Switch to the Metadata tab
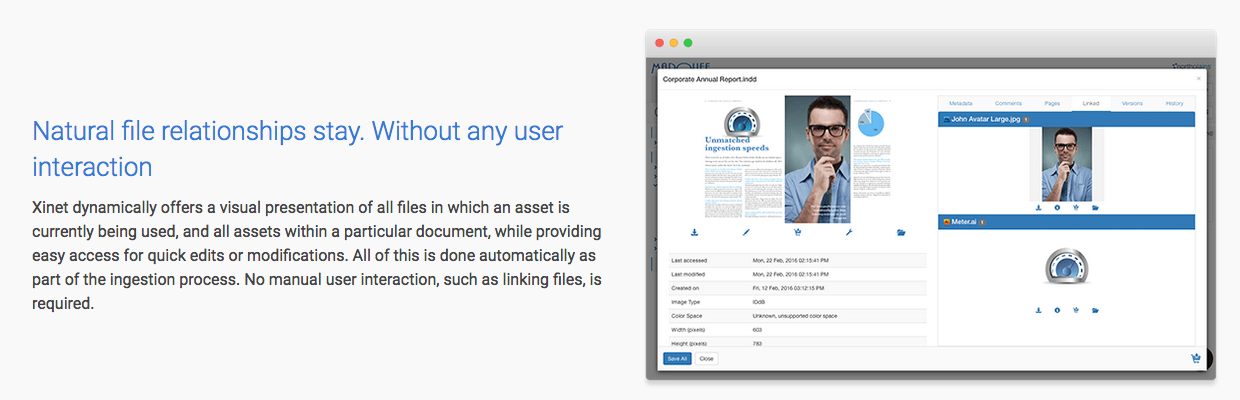Viewport: 1240px width, 400px height. click(x=961, y=103)
